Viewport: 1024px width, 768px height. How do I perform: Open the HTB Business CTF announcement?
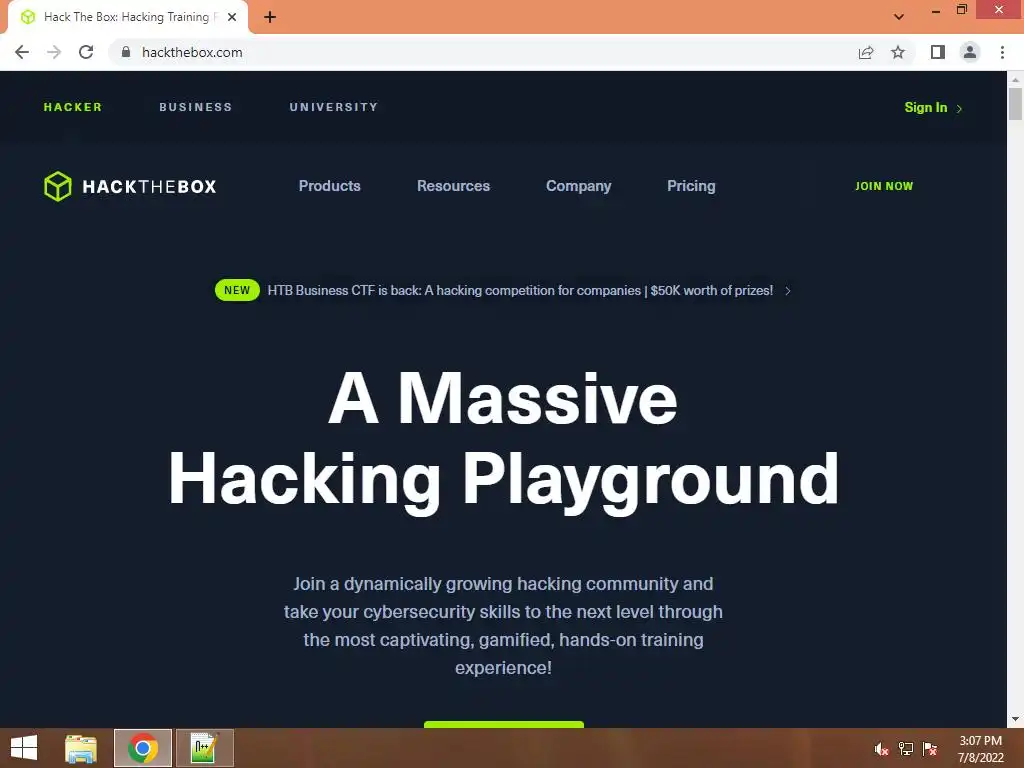coord(520,291)
